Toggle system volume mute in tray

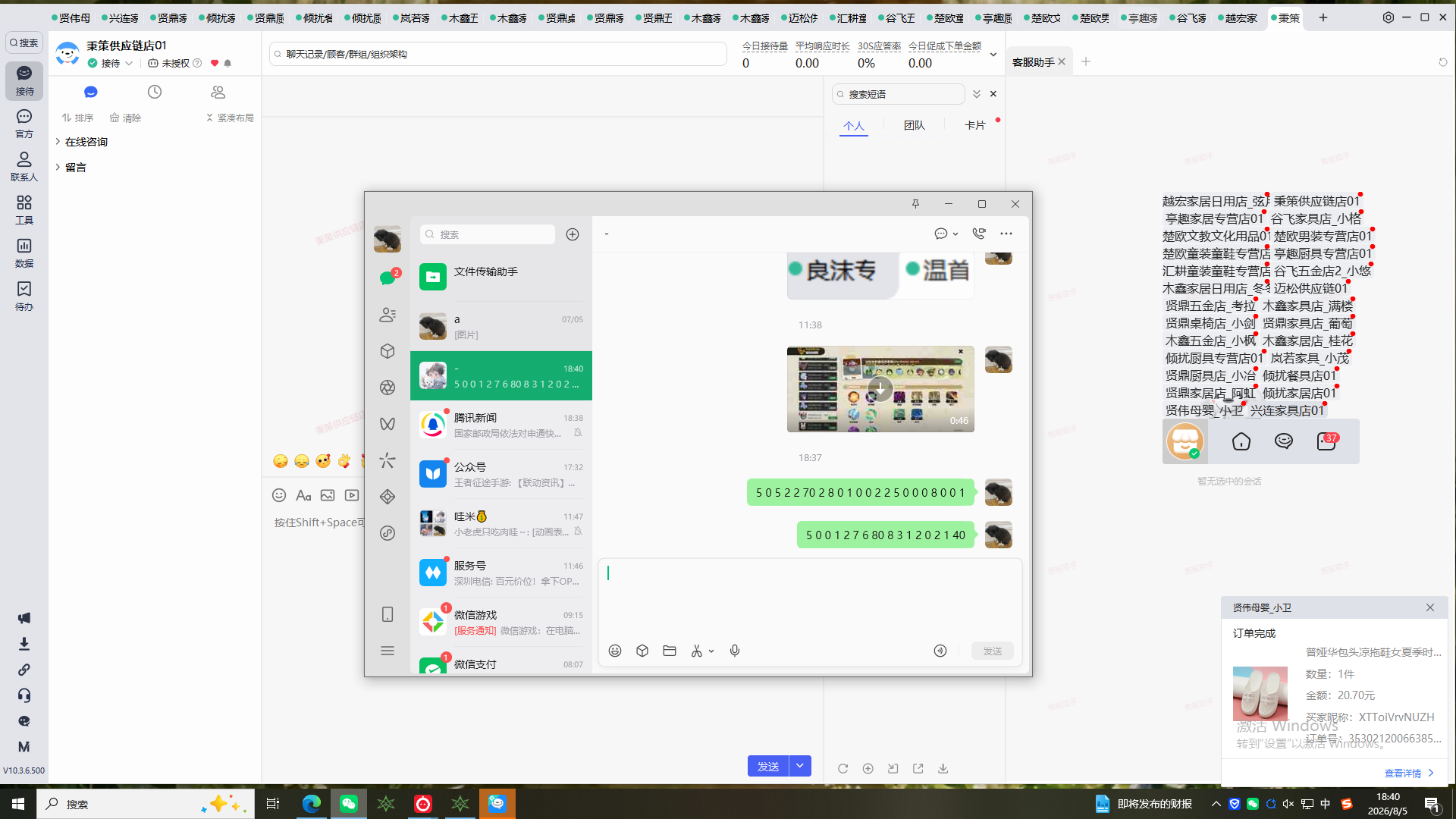(1288, 804)
